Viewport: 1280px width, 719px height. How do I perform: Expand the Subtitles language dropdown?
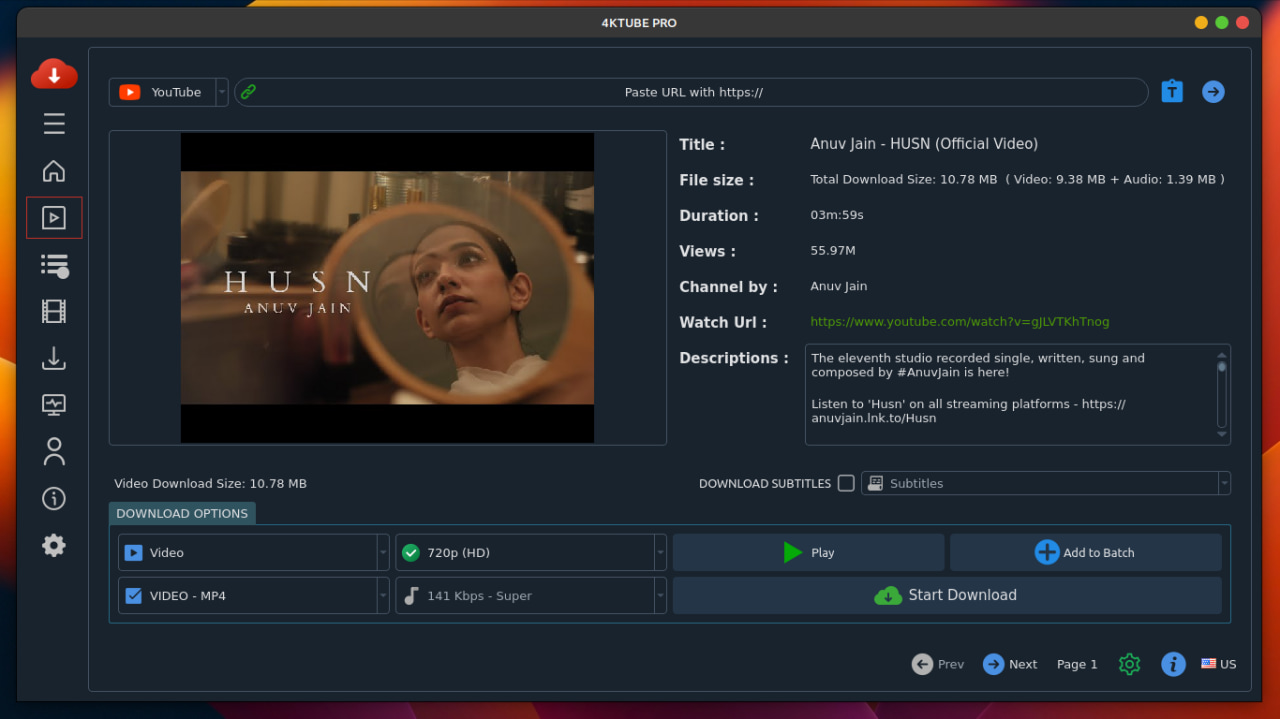1045,483
